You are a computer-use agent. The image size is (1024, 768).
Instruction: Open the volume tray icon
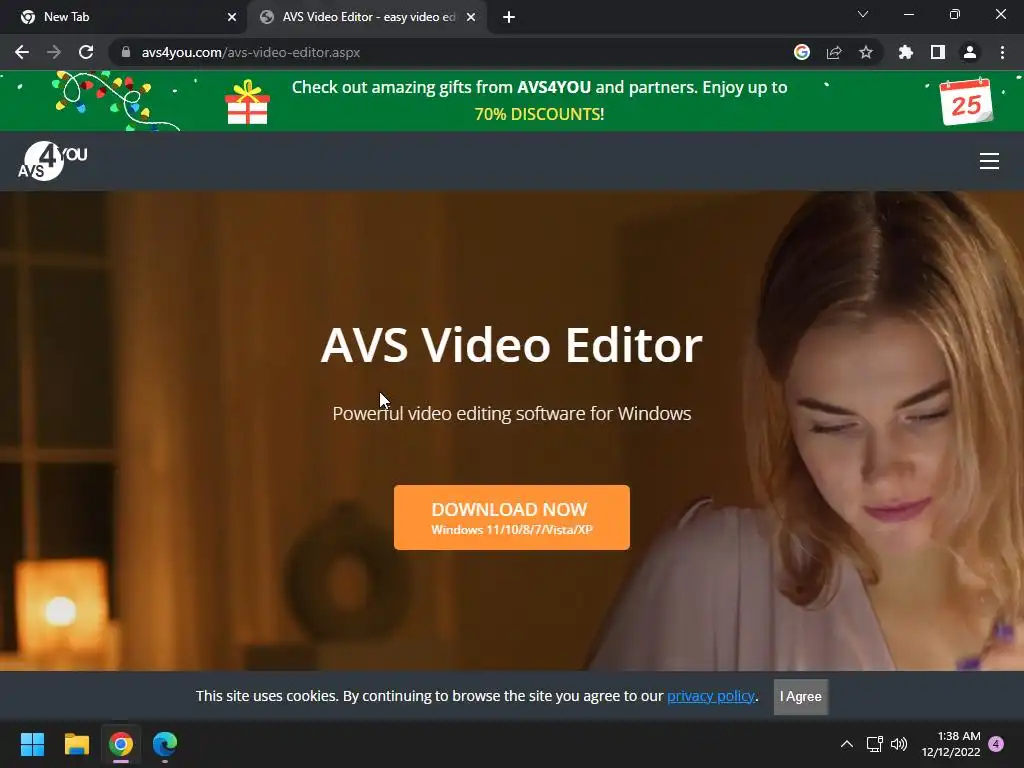tap(899, 744)
